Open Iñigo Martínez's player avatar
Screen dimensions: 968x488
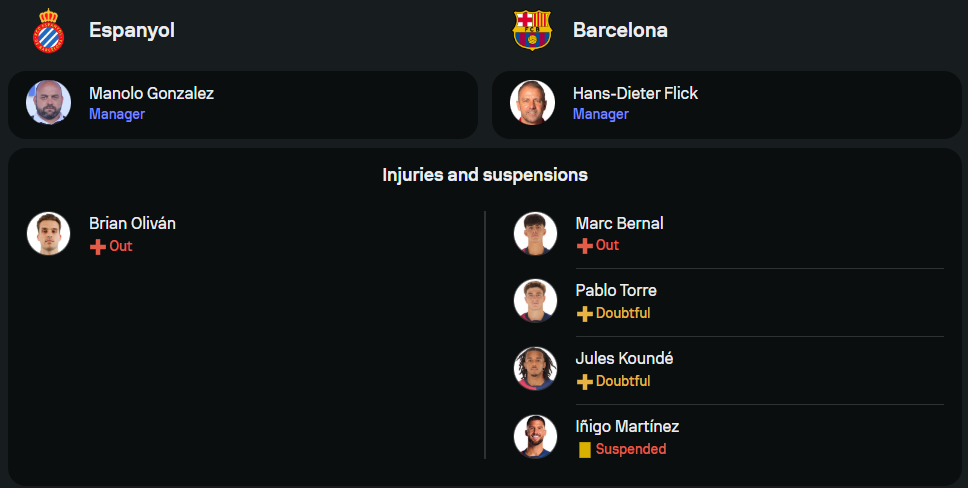click(x=535, y=437)
